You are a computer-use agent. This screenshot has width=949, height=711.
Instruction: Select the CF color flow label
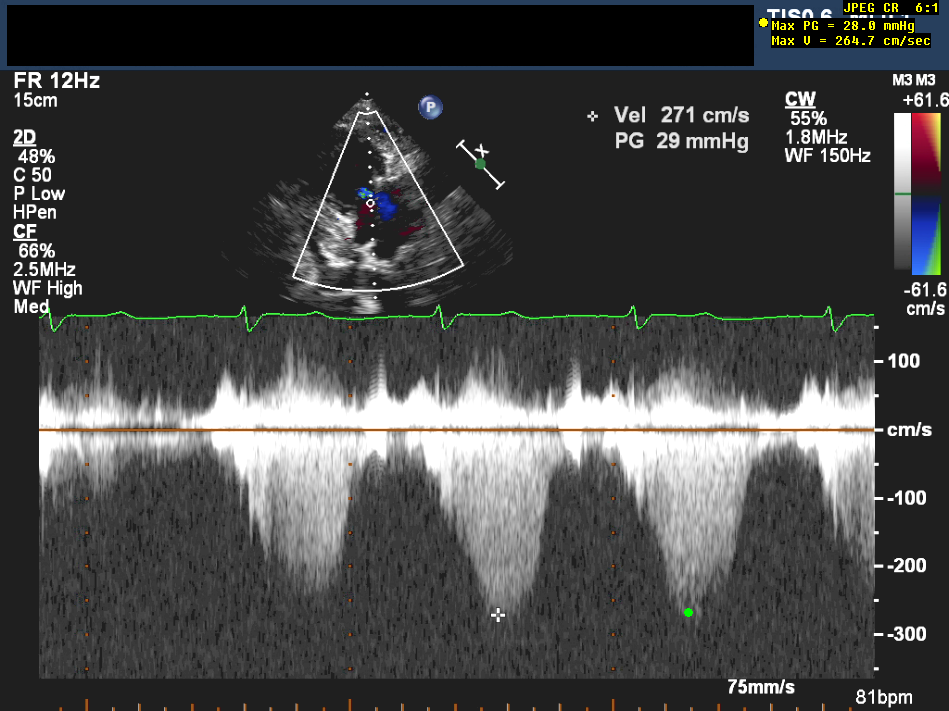pos(25,231)
